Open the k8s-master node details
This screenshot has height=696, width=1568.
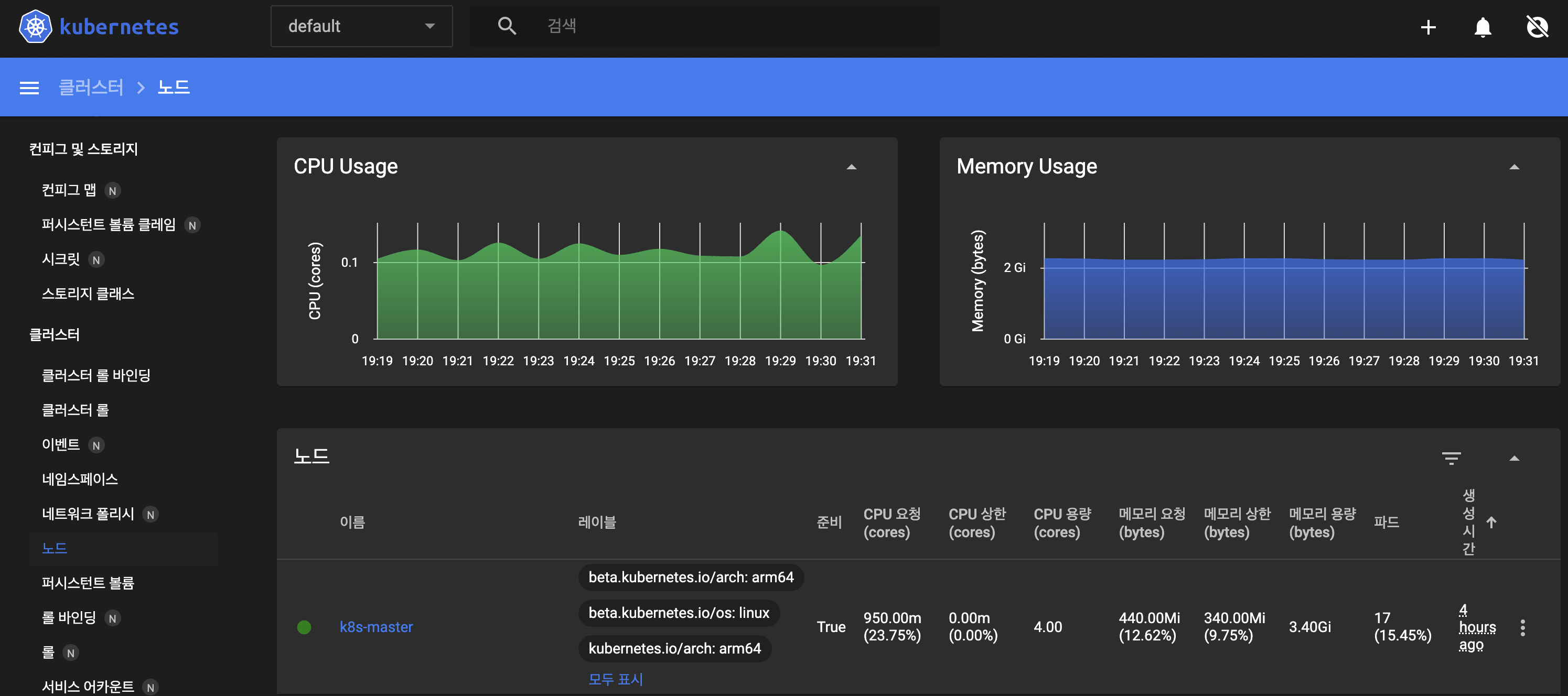pos(376,627)
